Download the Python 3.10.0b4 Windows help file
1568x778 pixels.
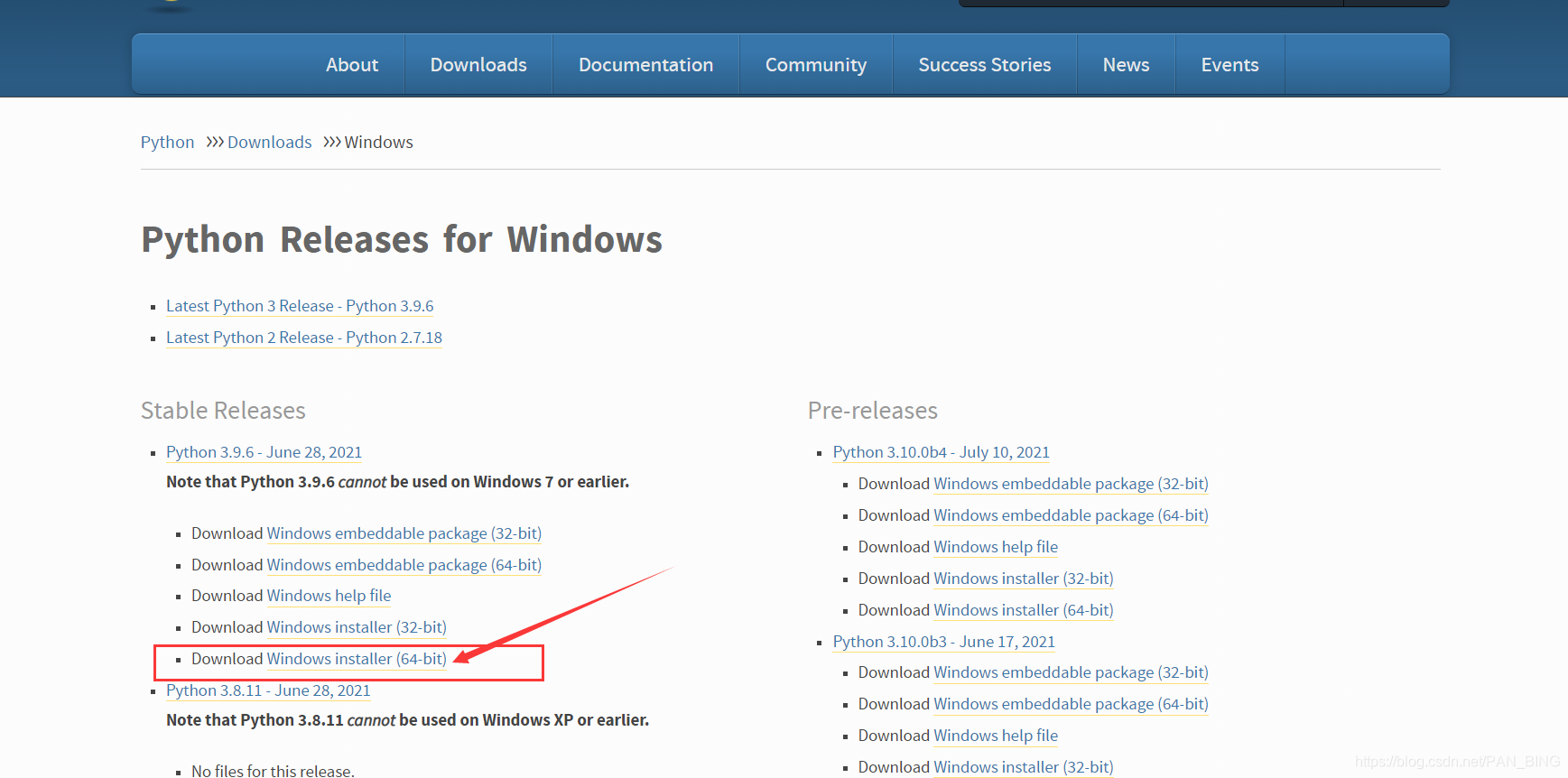[x=996, y=547]
